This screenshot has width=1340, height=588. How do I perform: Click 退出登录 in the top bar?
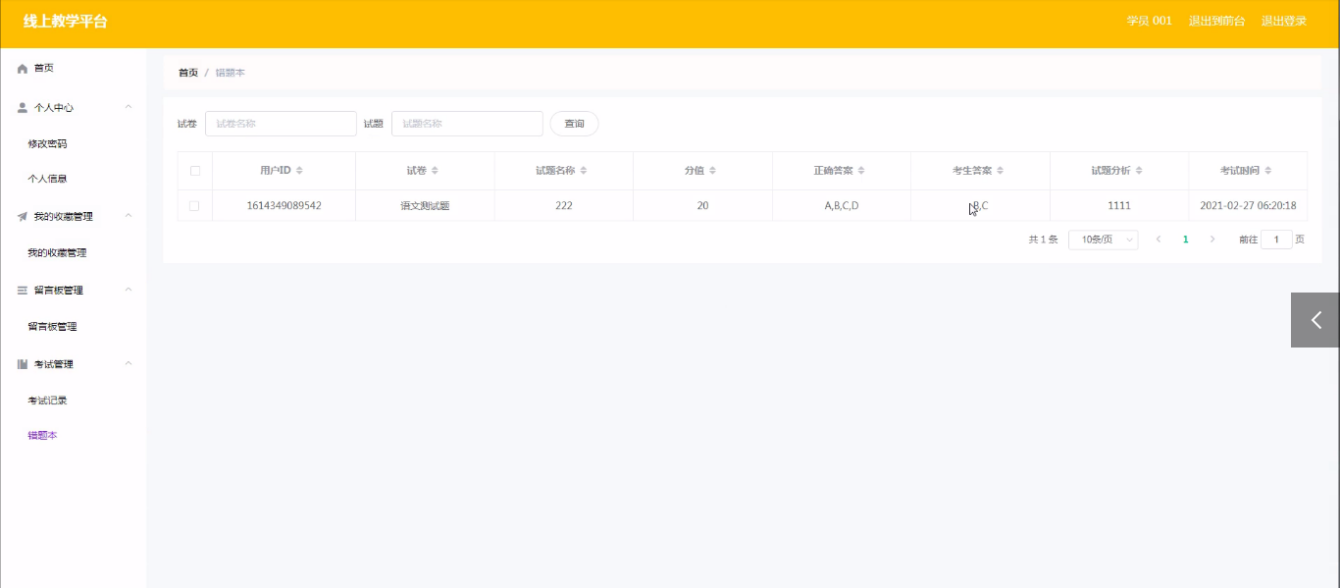pyautogui.click(x=1284, y=21)
